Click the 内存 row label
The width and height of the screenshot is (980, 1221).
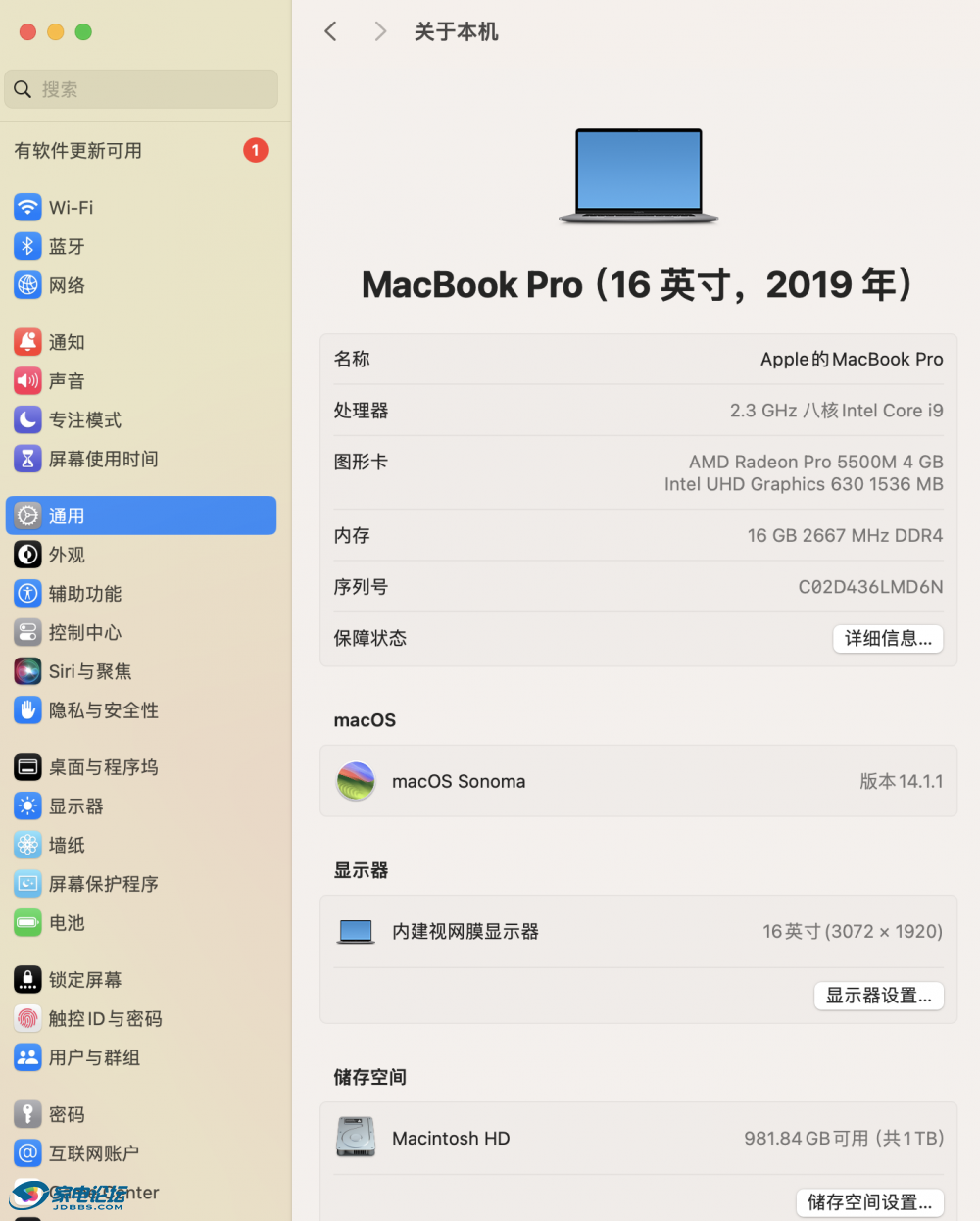pyautogui.click(x=352, y=536)
